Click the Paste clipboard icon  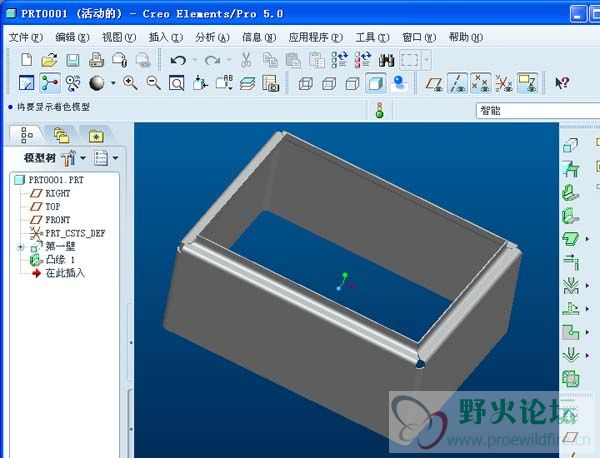pos(293,60)
